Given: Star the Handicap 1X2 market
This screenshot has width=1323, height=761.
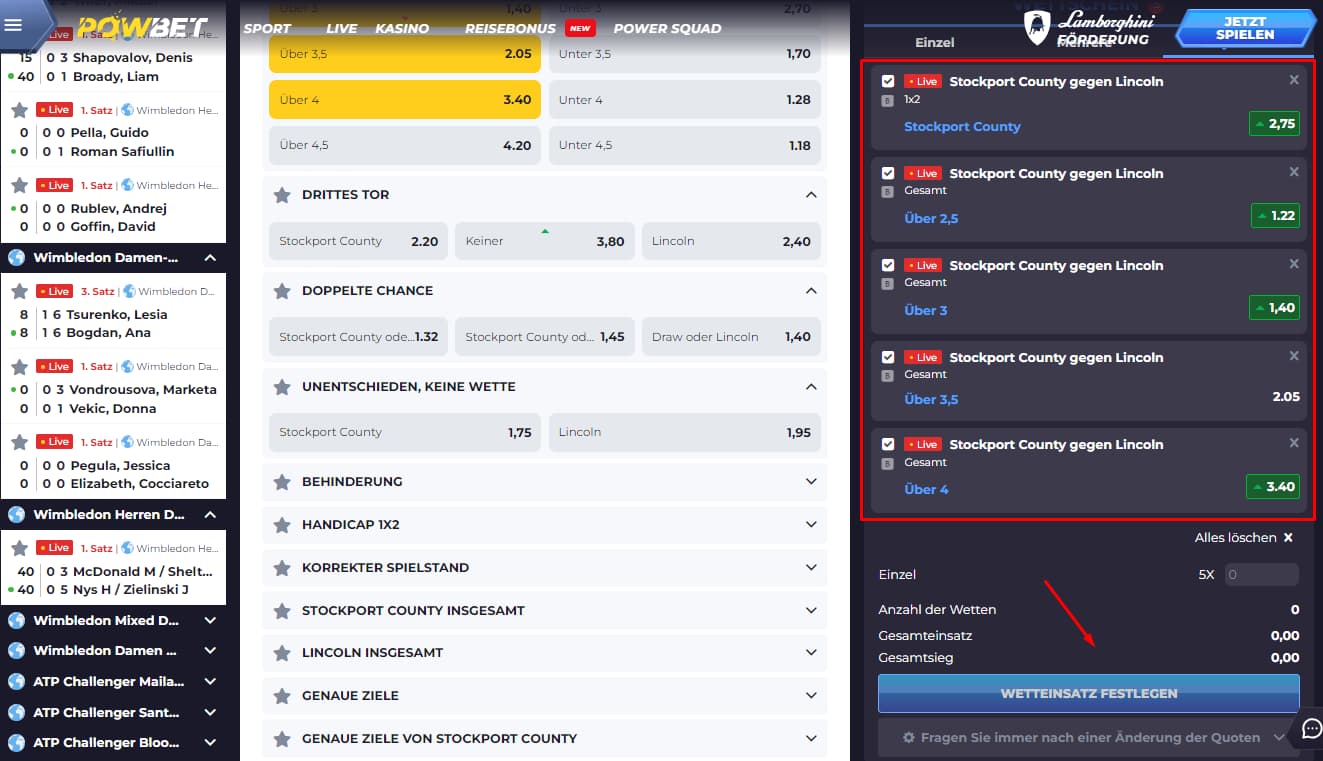Looking at the screenshot, I should pos(282,525).
